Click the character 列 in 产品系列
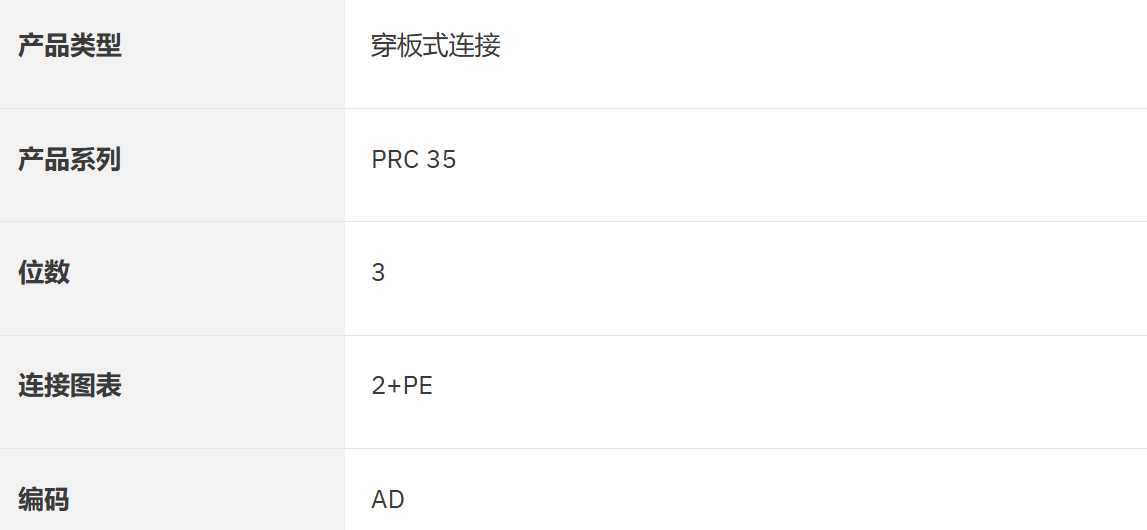Image resolution: width=1147 pixels, height=530 pixels. [x=109, y=160]
